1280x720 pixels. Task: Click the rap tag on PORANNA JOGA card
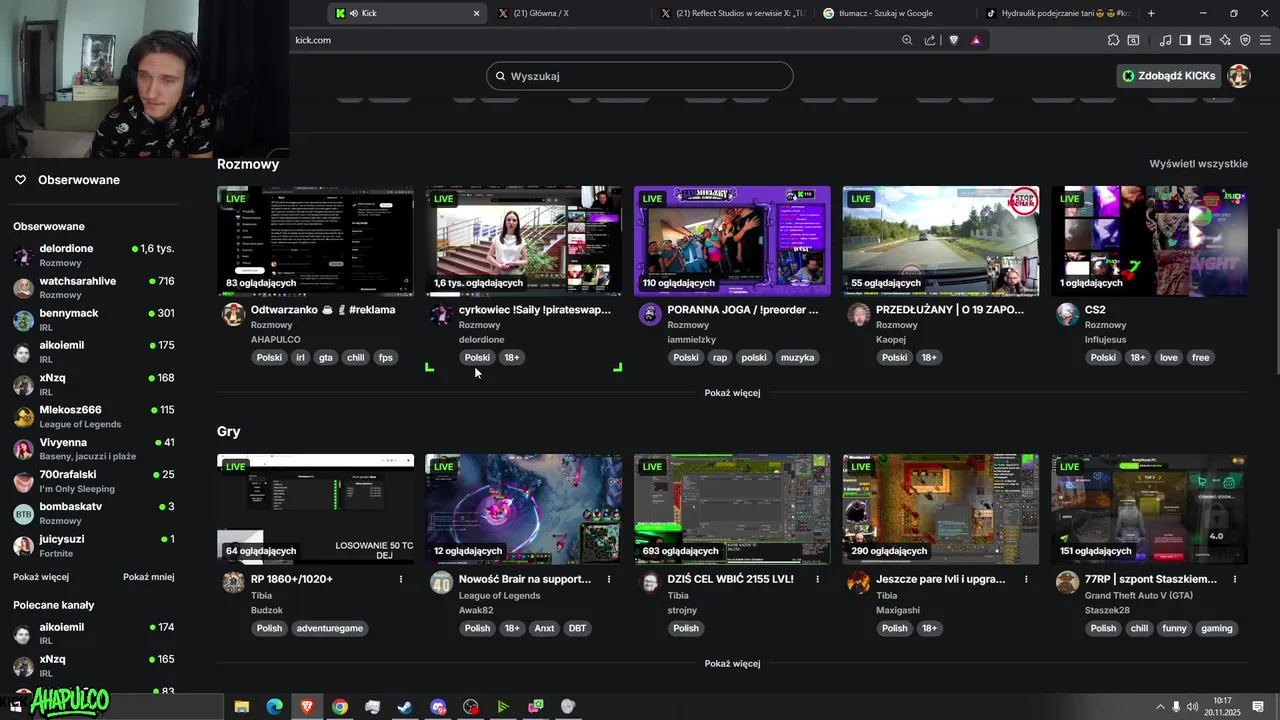click(720, 357)
